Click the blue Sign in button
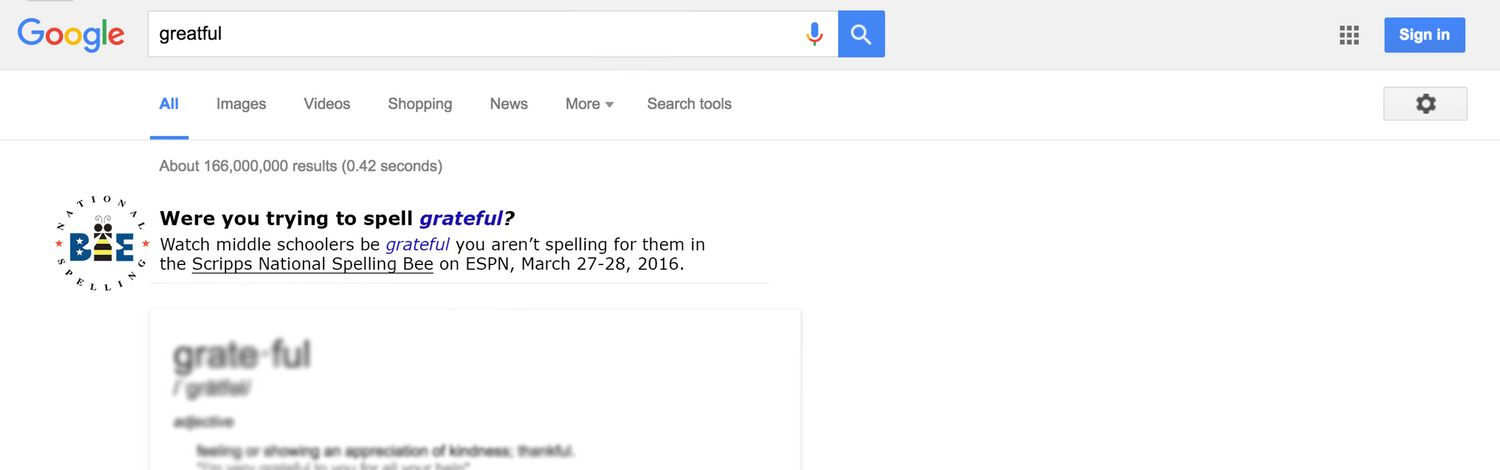1500x470 pixels. tap(1424, 35)
